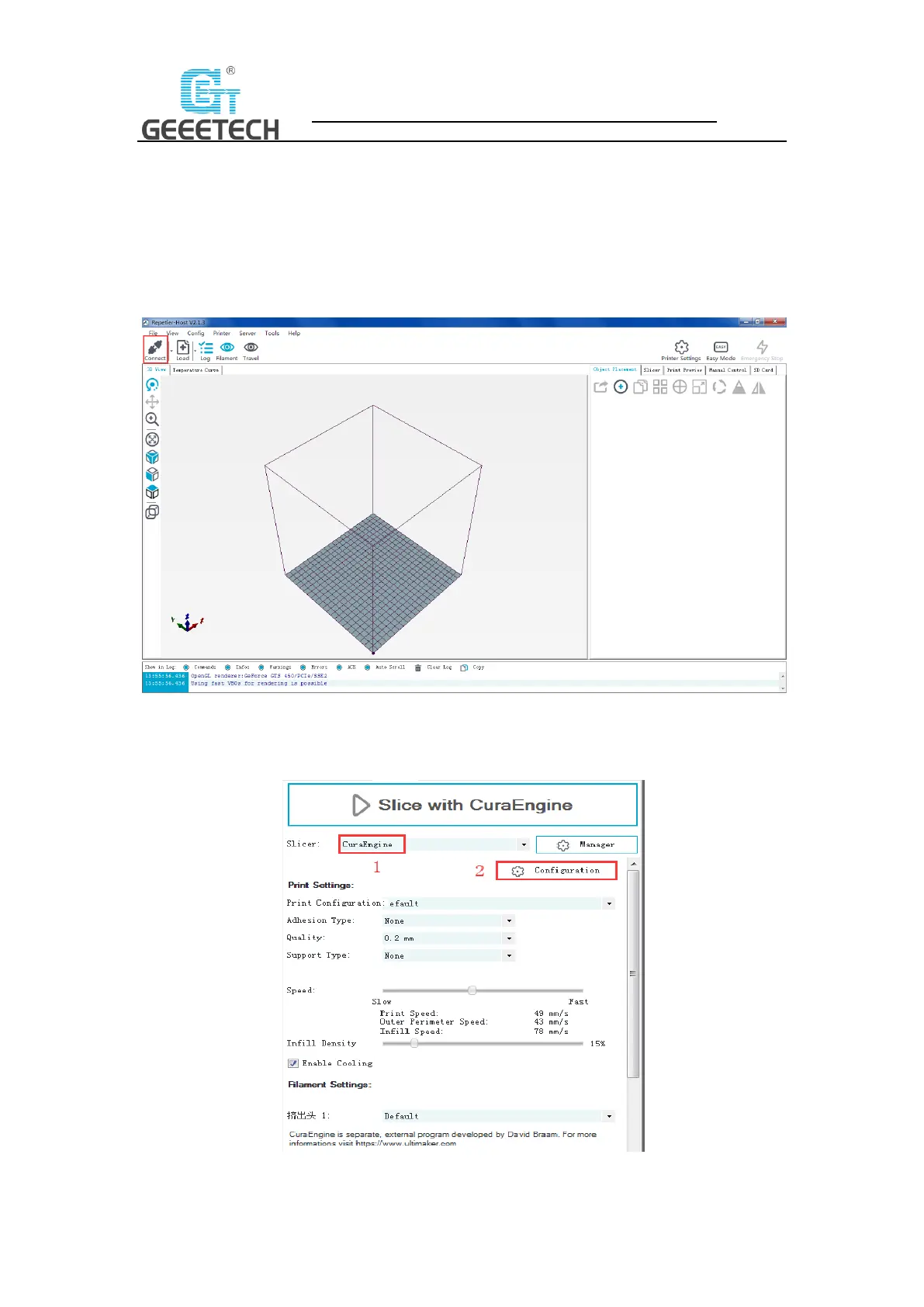Click the slicer panel vertical scrollbar
This screenshot has height=1307, width=924.
coord(633,973)
